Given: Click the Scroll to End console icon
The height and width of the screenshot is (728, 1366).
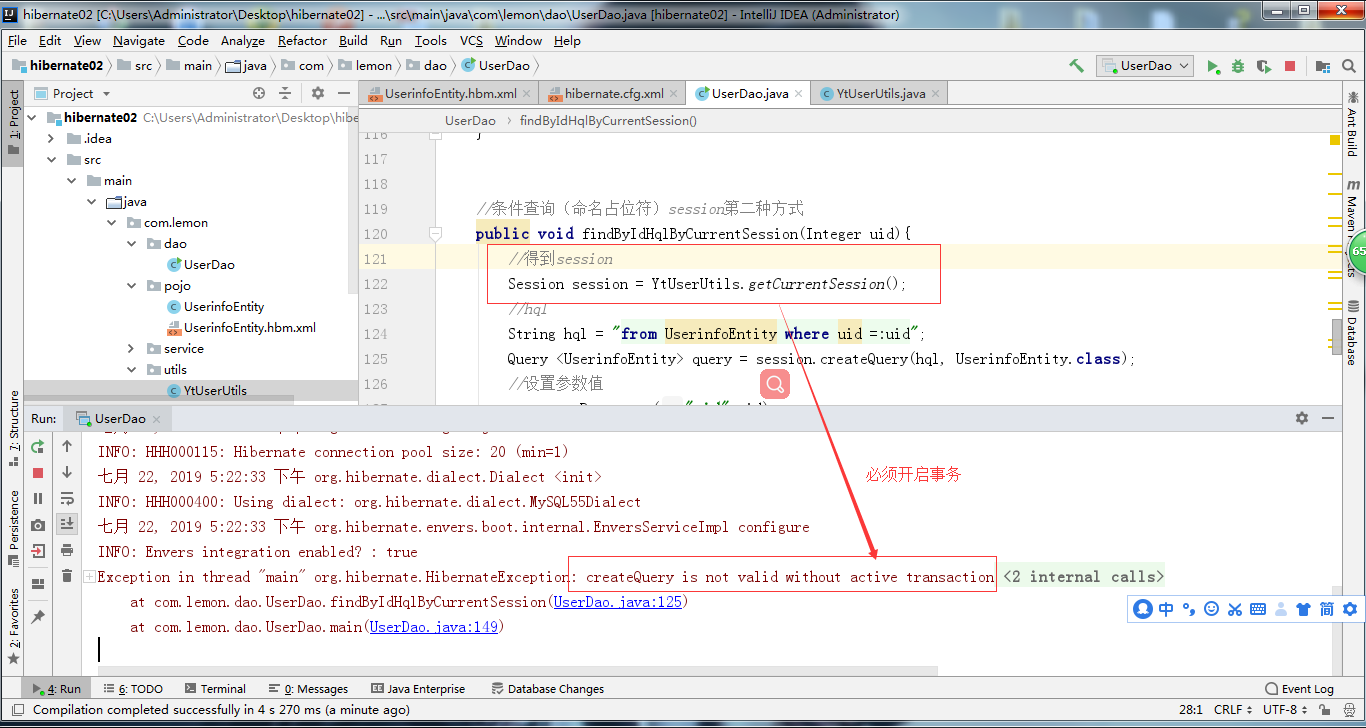Looking at the screenshot, I should (67, 524).
